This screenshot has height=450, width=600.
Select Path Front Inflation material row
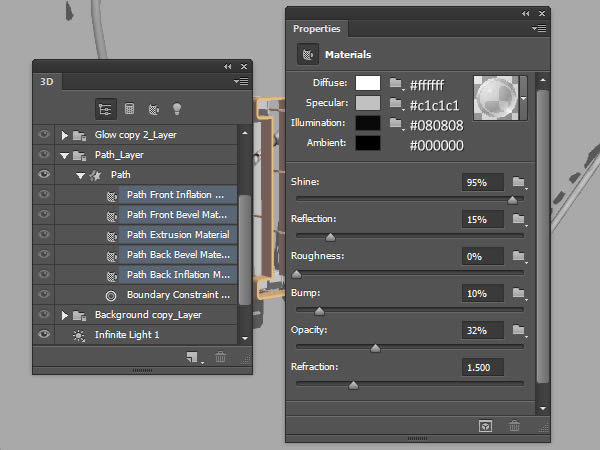point(178,194)
